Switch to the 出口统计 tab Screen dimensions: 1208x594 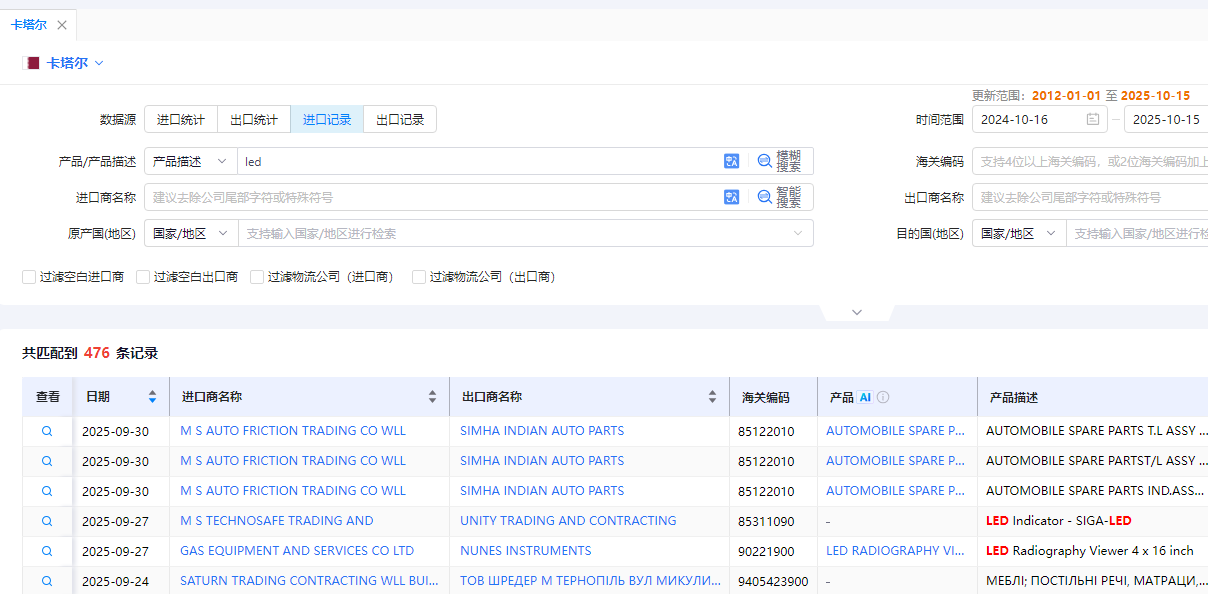(254, 118)
